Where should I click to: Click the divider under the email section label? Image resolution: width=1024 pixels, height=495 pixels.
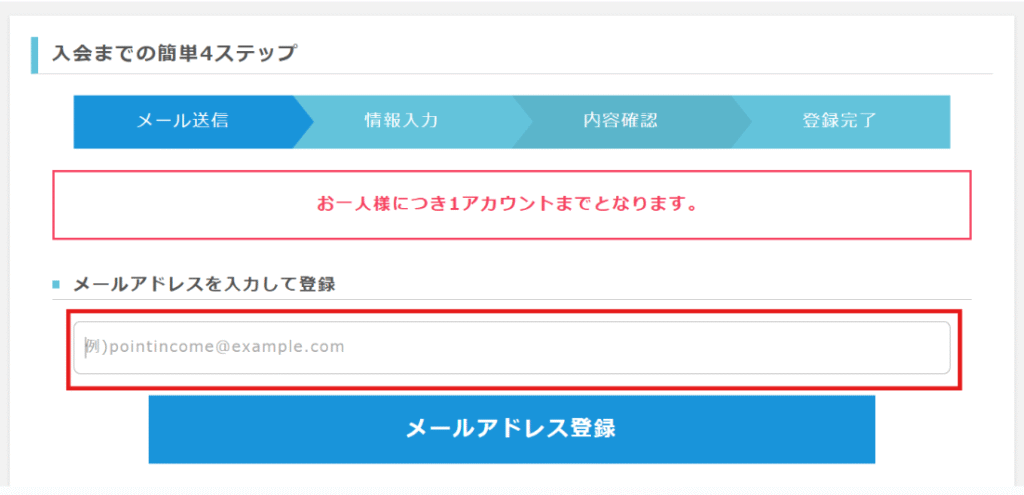click(x=600, y=299)
